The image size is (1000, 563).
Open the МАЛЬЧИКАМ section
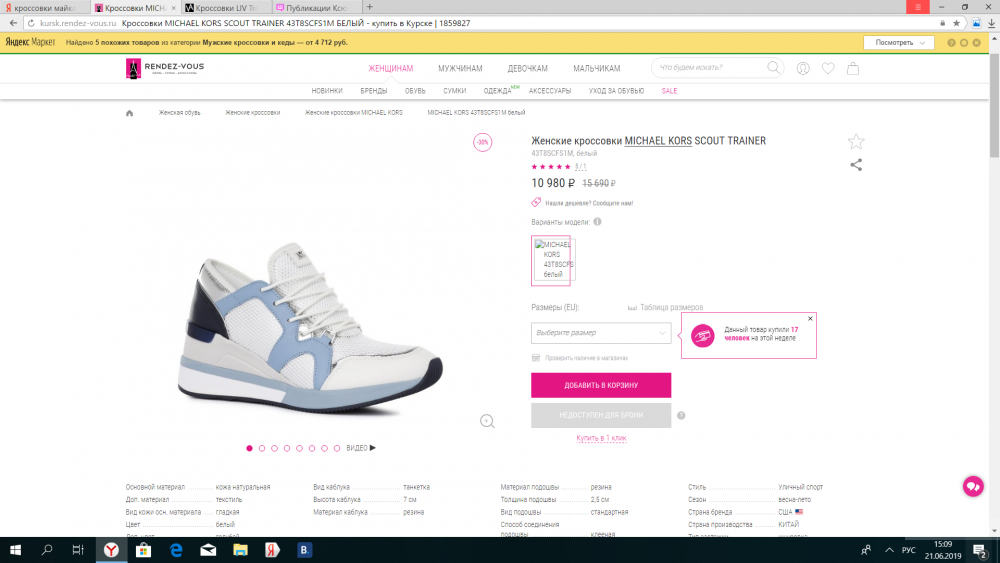(x=596, y=68)
